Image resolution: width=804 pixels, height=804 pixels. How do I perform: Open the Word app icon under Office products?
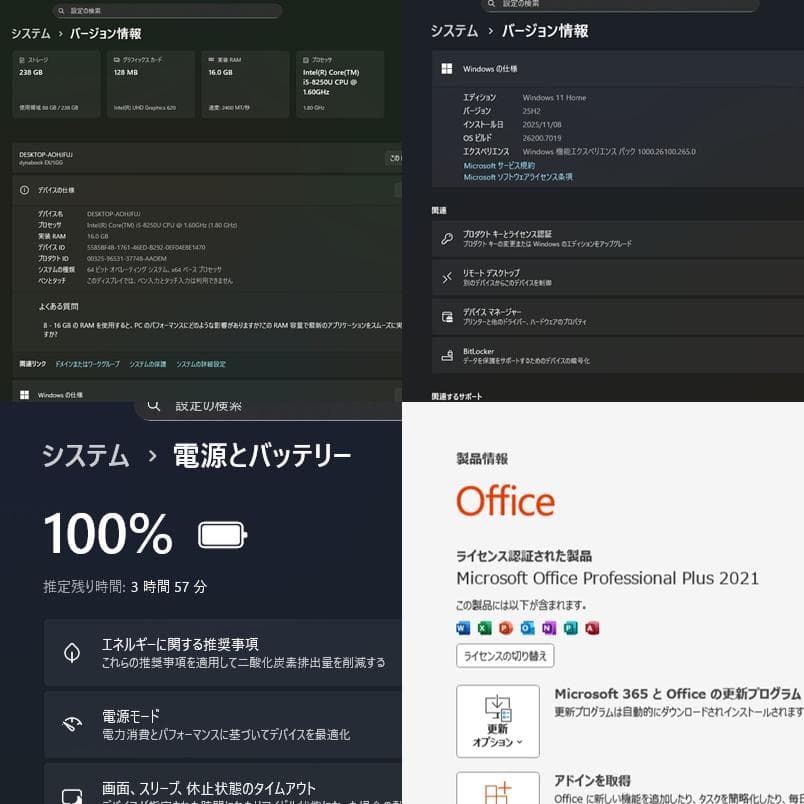click(x=463, y=627)
